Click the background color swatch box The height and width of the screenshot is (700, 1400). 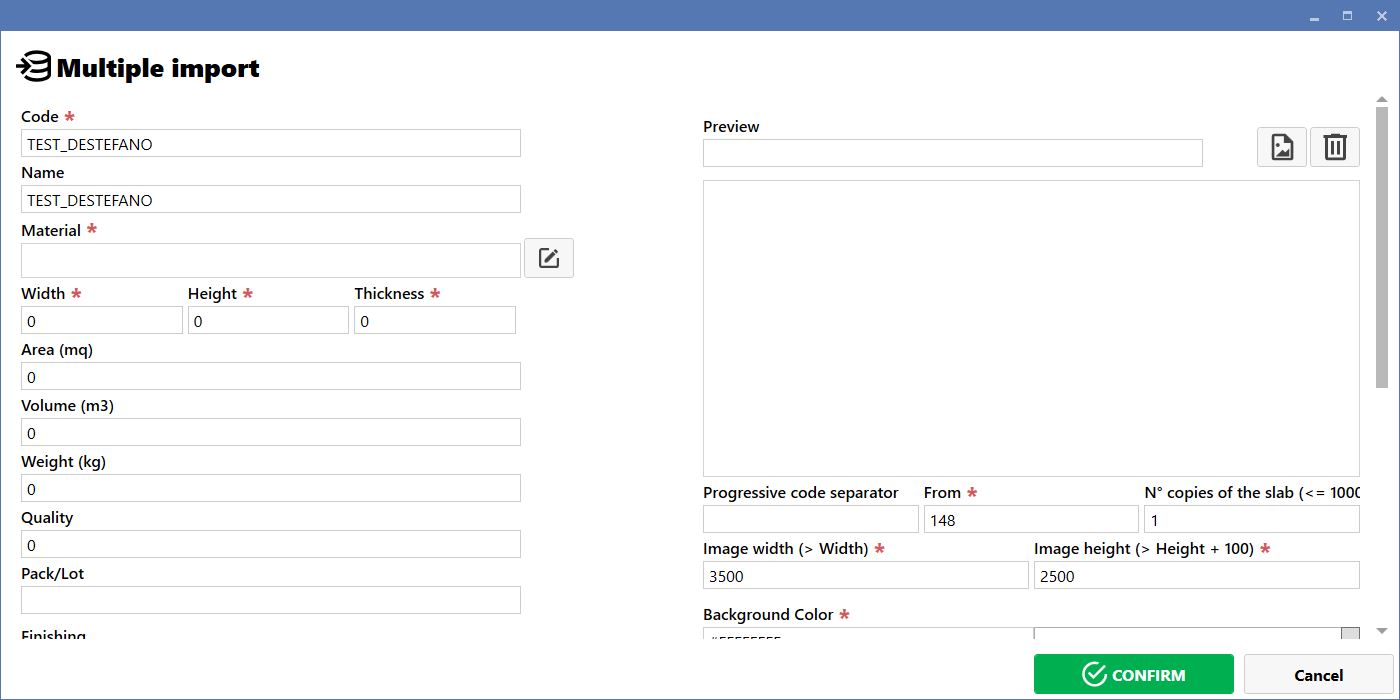click(1187, 633)
